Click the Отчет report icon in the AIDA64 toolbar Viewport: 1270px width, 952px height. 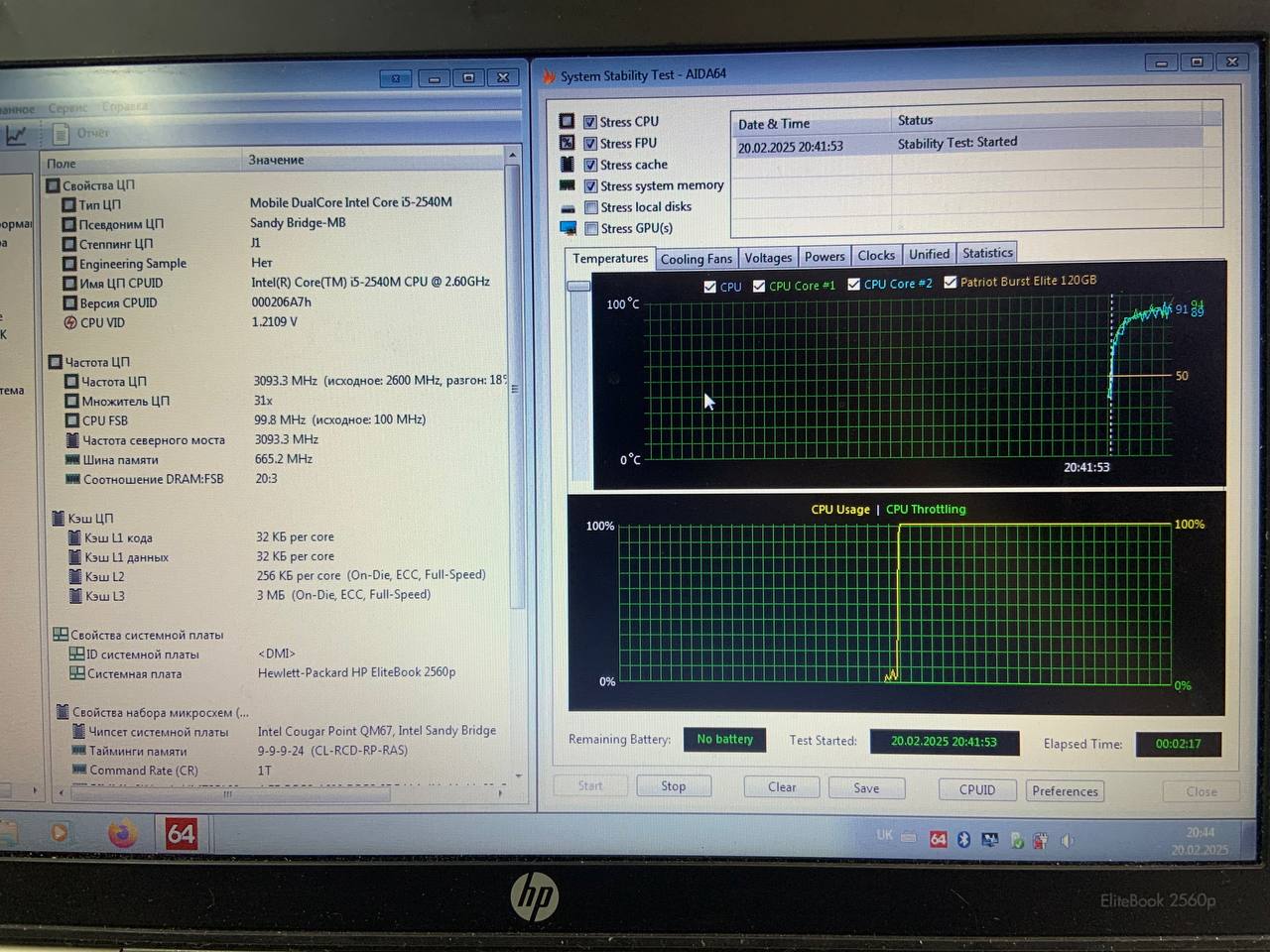click(x=61, y=133)
